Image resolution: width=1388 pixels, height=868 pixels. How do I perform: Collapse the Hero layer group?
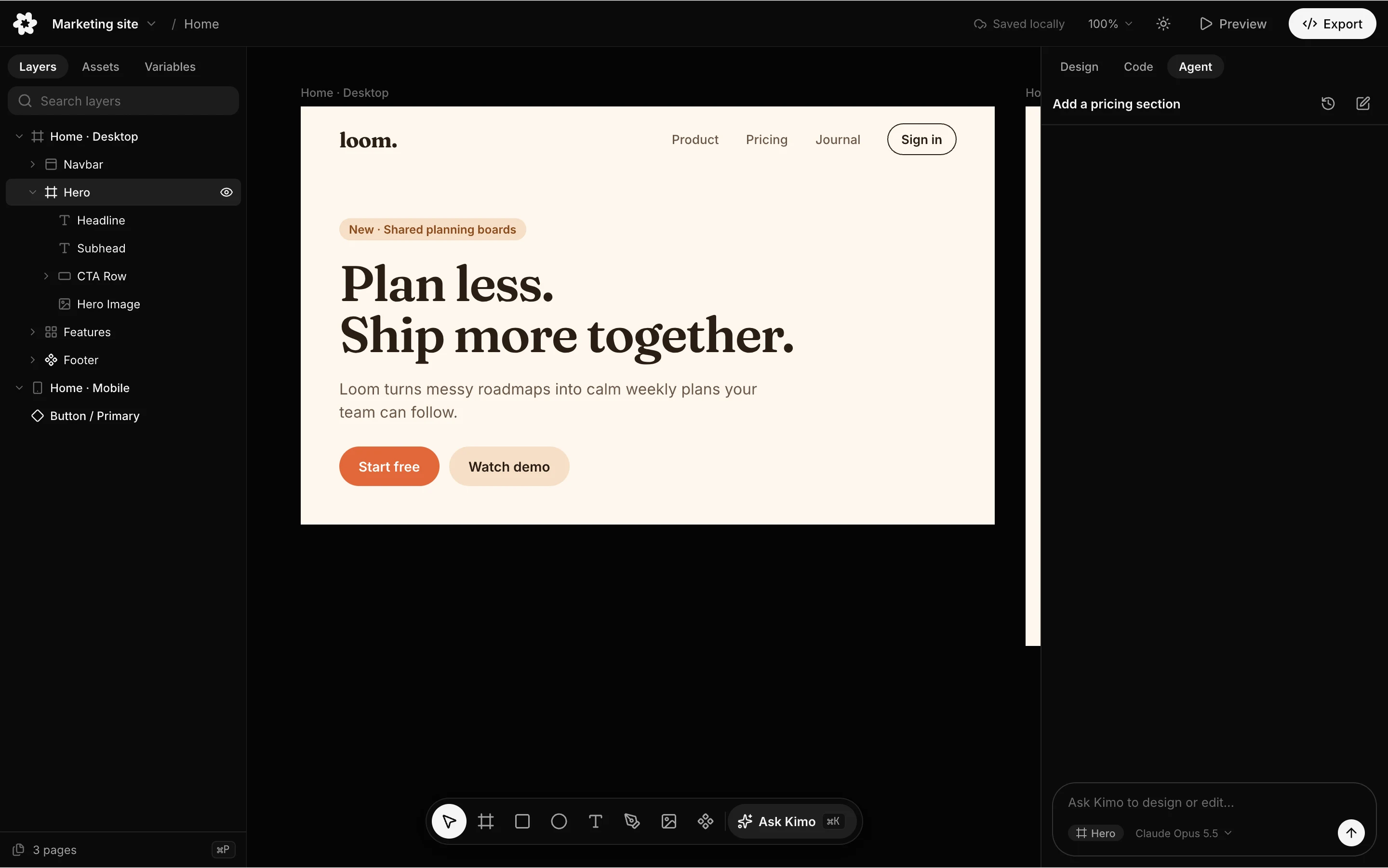(33, 192)
